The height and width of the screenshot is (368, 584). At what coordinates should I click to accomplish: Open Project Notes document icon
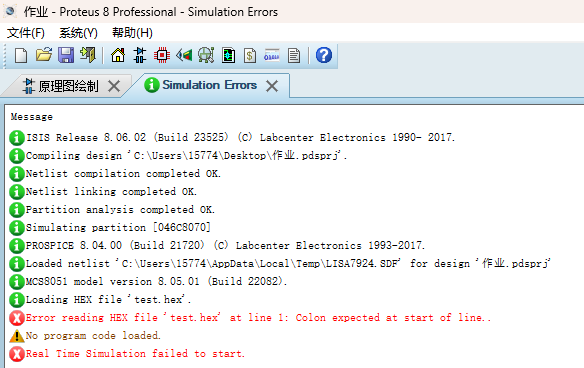pyautogui.click(x=294, y=55)
